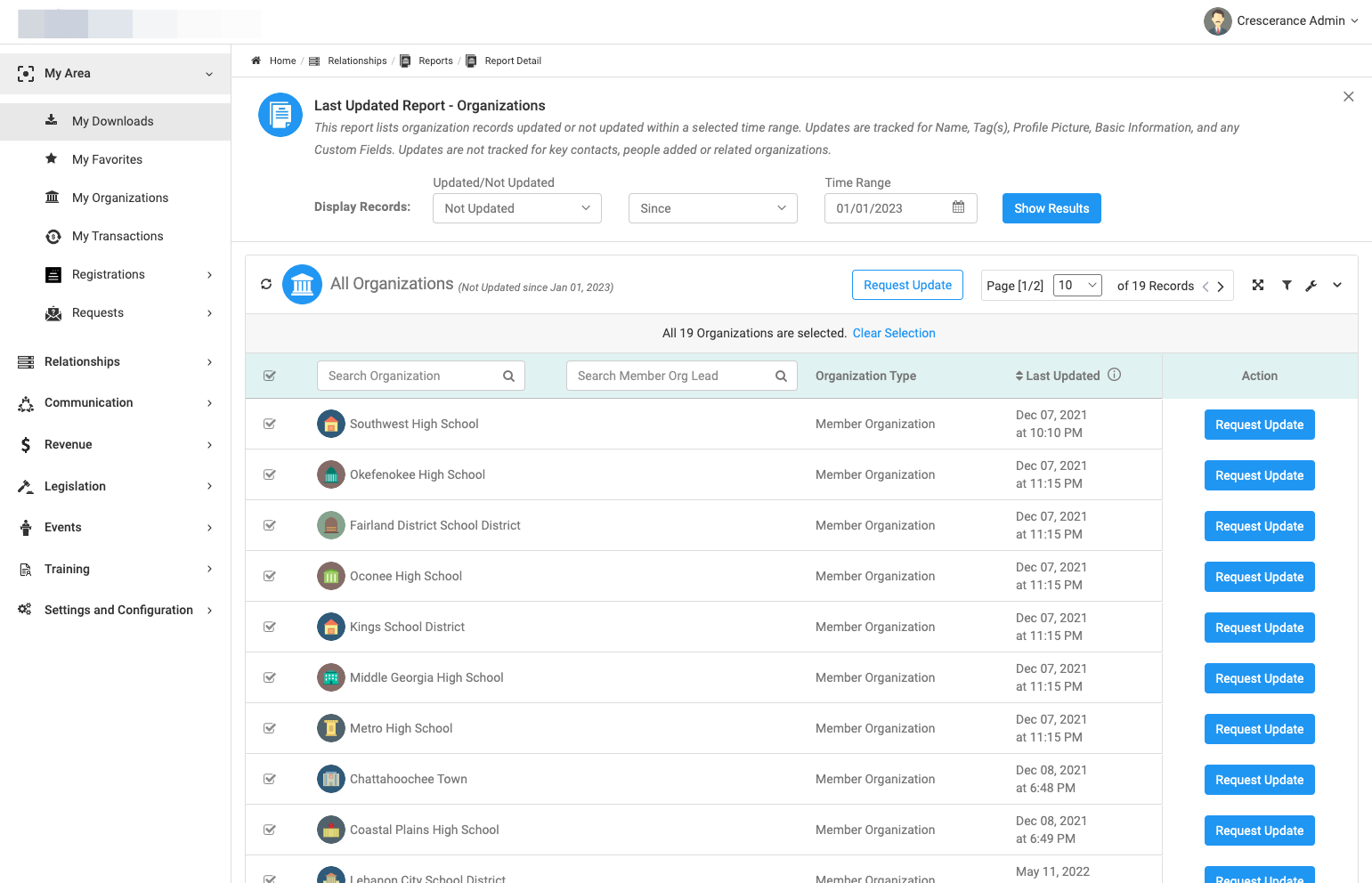Click the report document icon next to title
The width and height of the screenshot is (1372, 883).
[x=280, y=115]
